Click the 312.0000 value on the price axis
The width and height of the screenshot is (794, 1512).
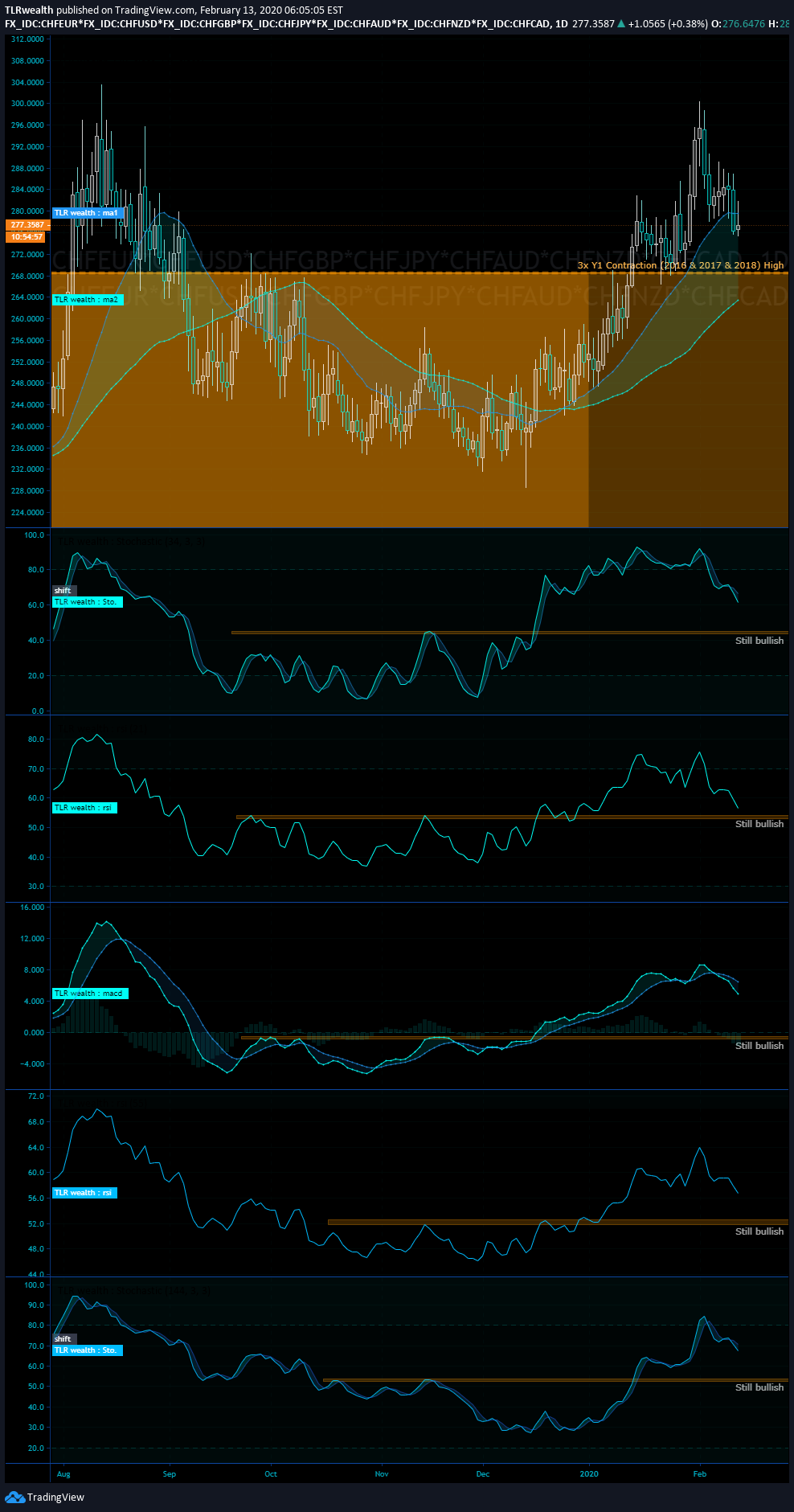(x=28, y=39)
